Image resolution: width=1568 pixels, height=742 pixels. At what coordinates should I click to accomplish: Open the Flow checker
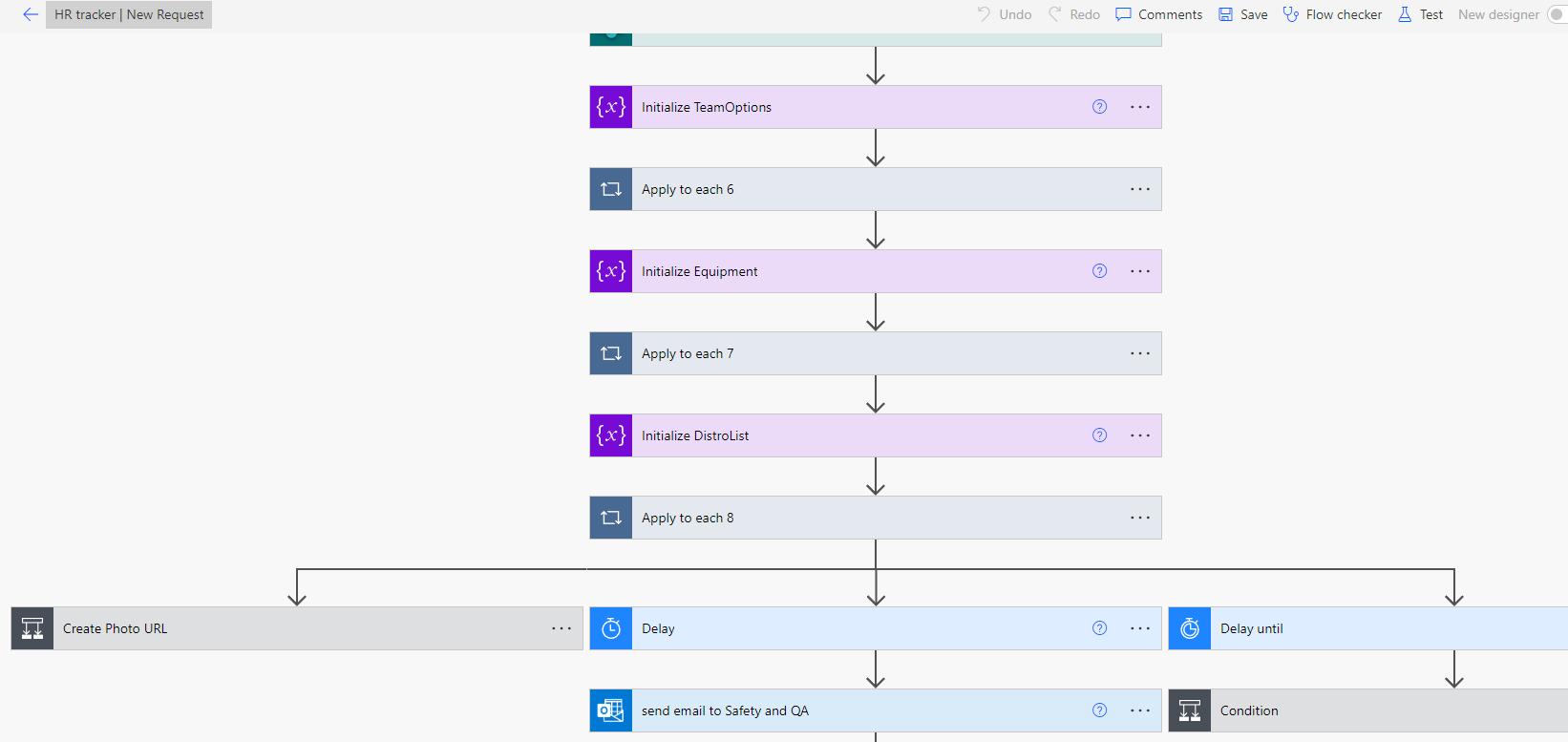coord(1332,14)
